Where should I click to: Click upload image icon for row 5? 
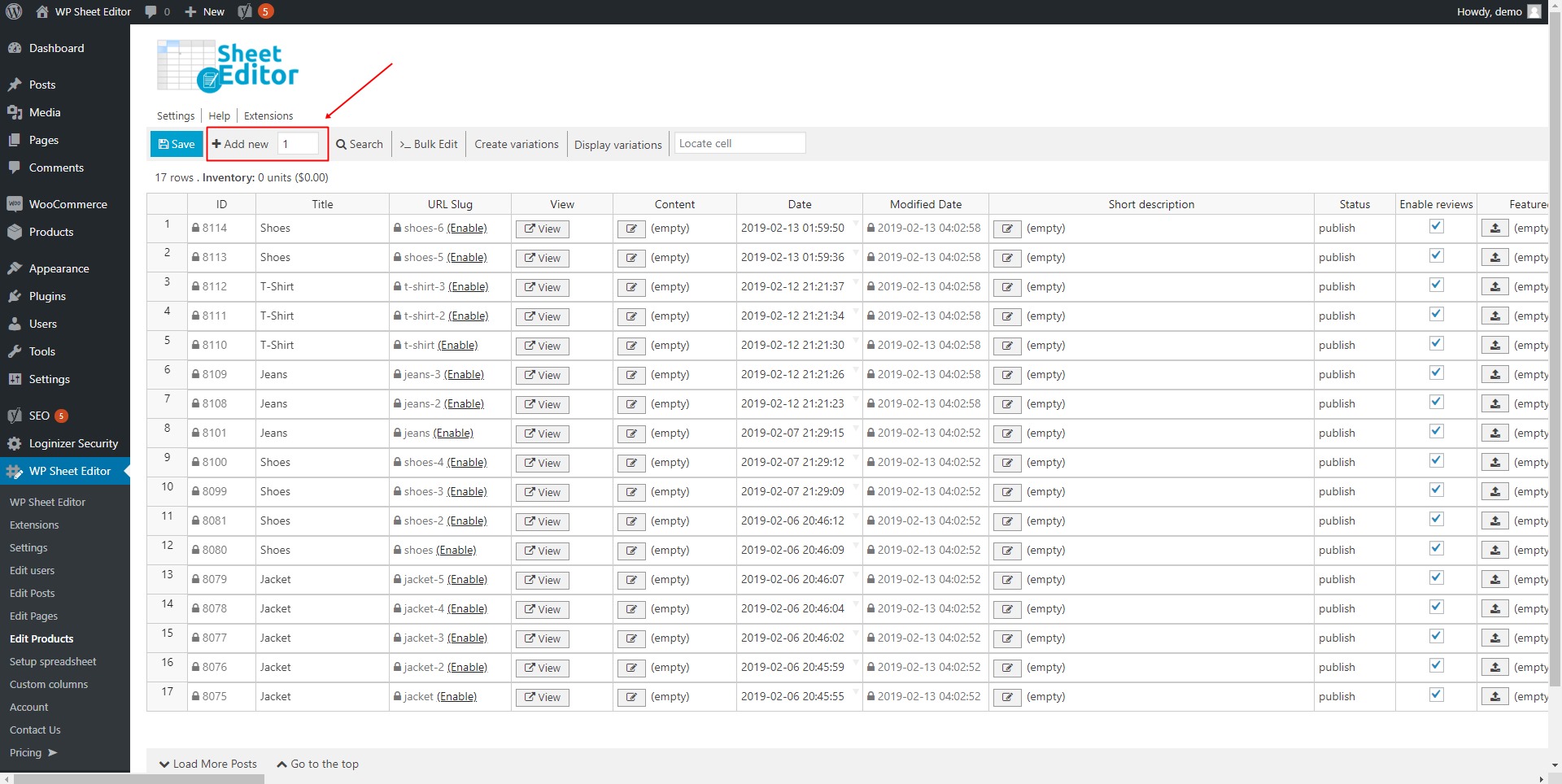(1494, 346)
